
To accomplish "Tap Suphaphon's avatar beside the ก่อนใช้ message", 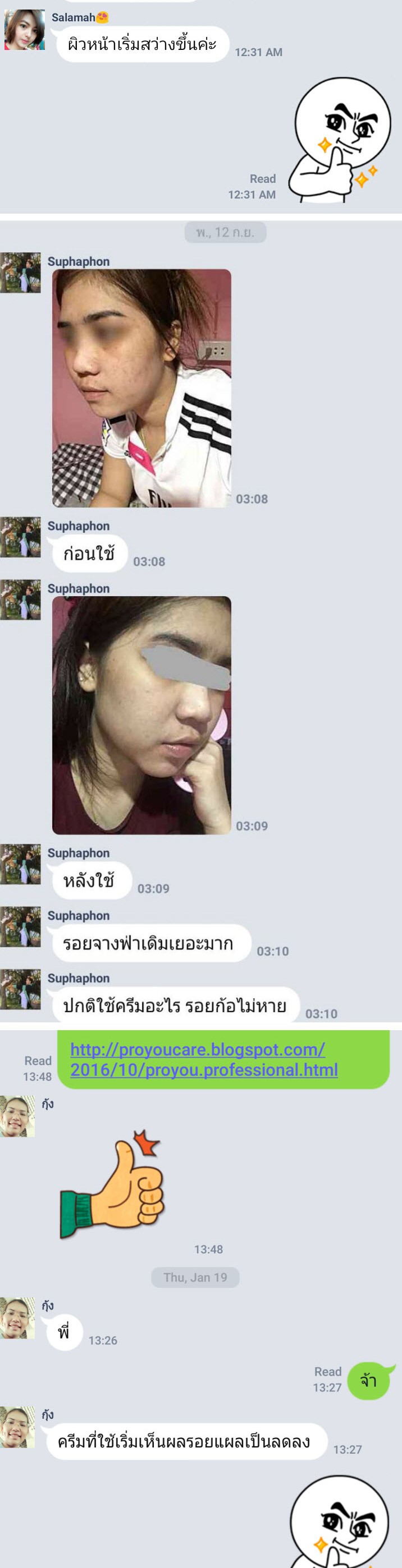I will pos(20,537).
